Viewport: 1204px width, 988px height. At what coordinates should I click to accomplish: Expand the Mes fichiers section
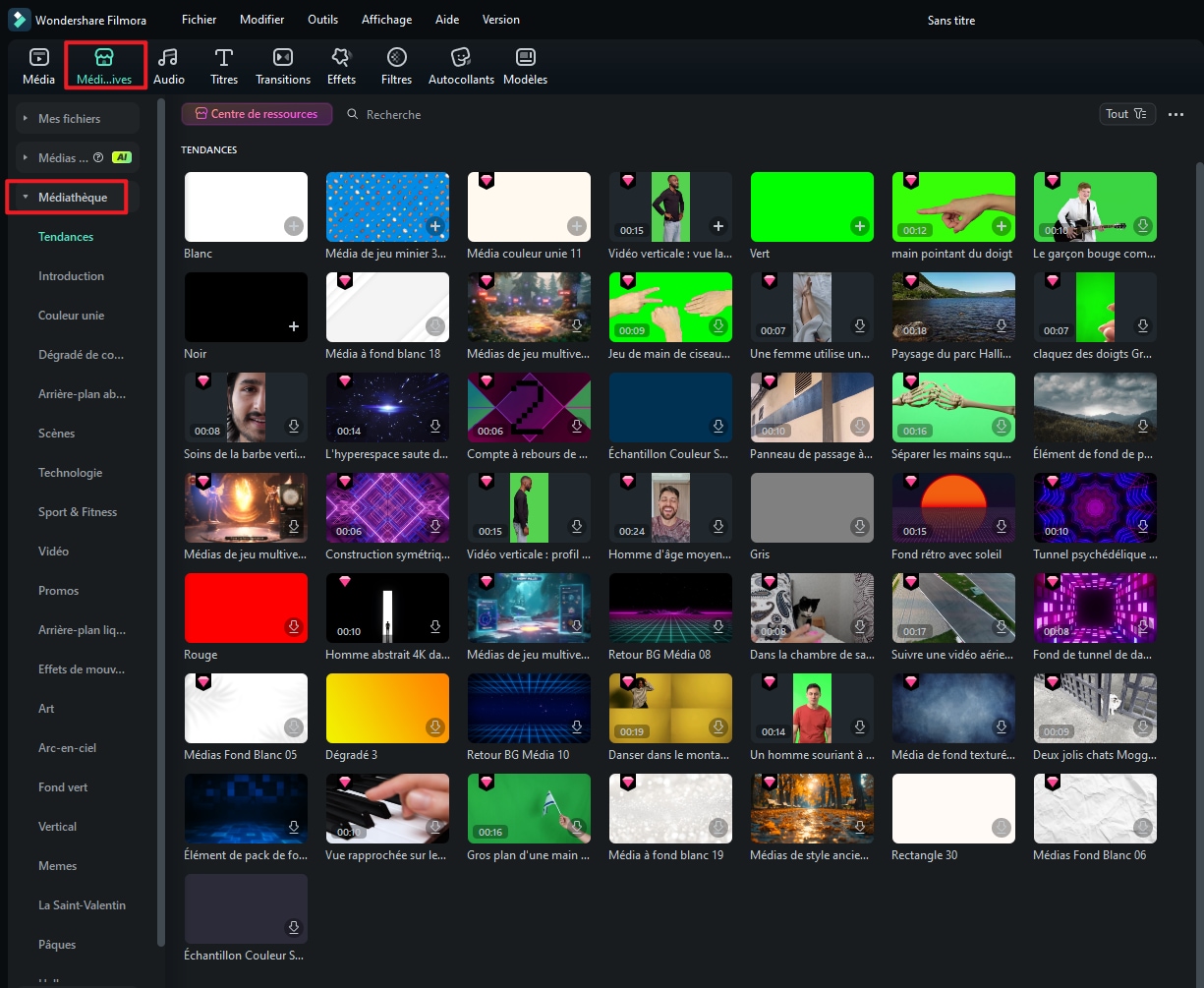pos(26,118)
